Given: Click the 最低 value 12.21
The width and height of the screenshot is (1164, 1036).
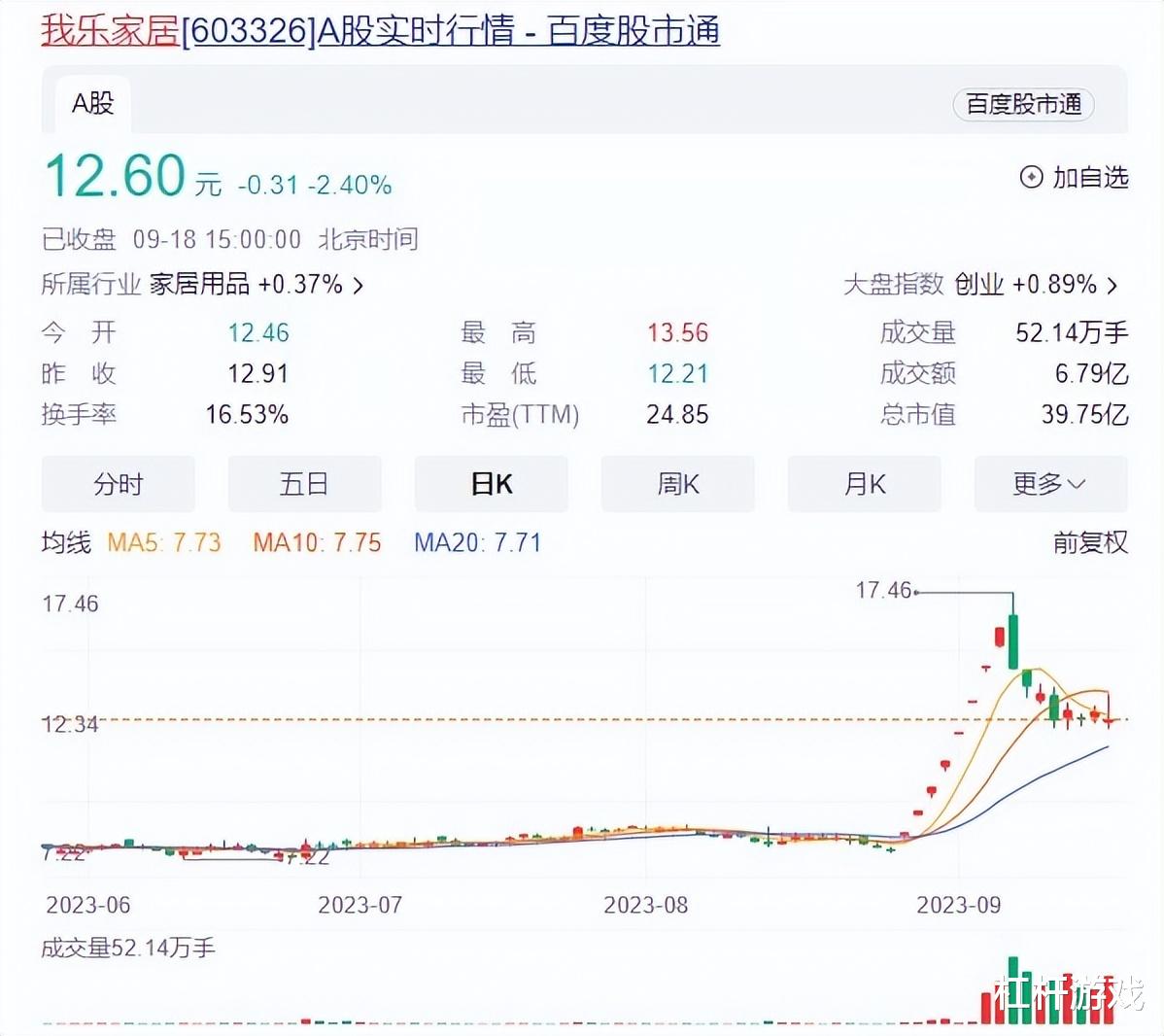Looking at the screenshot, I should [x=678, y=373].
